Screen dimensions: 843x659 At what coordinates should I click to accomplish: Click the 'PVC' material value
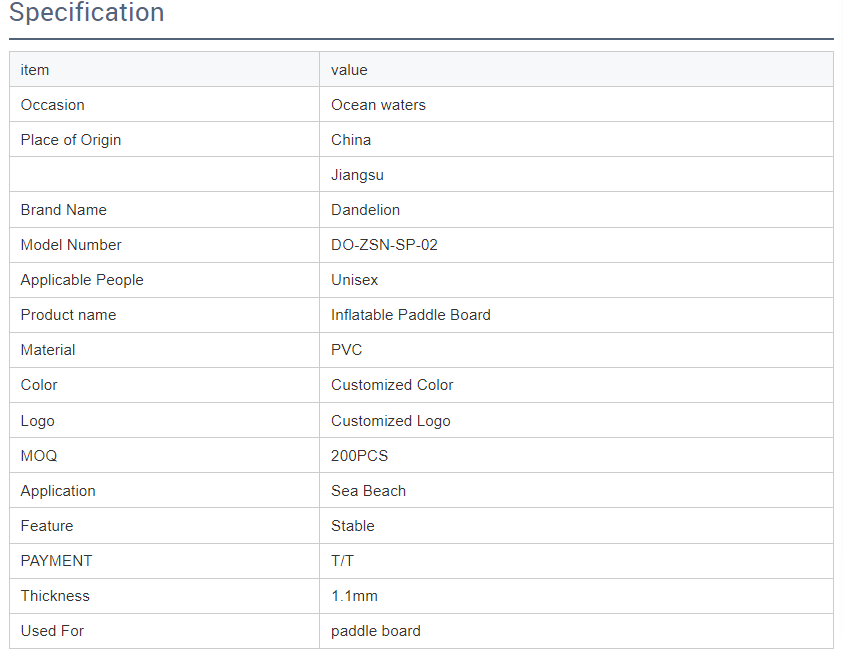click(346, 350)
